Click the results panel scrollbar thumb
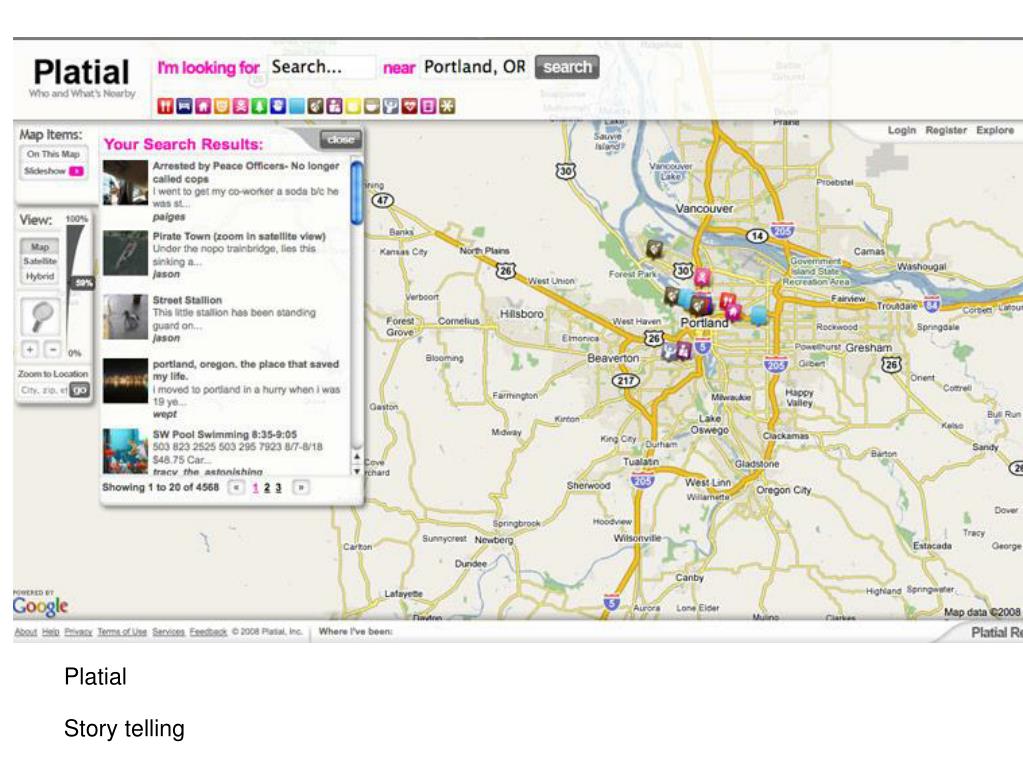The width and height of the screenshot is (1023, 767). [x=357, y=192]
